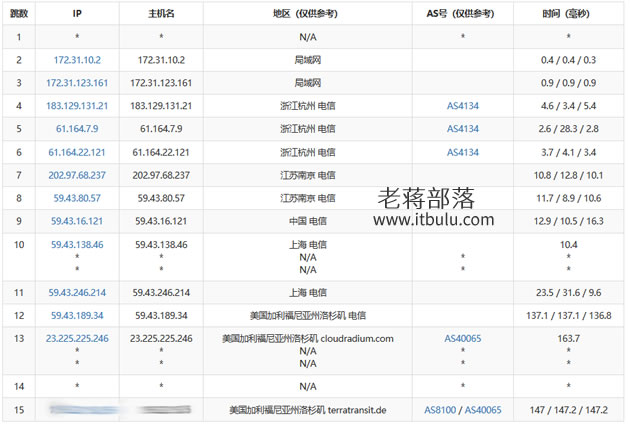Select time cell 0.9 / 0.9 / 0.9
The width and height of the screenshot is (630, 426).
coord(569,83)
